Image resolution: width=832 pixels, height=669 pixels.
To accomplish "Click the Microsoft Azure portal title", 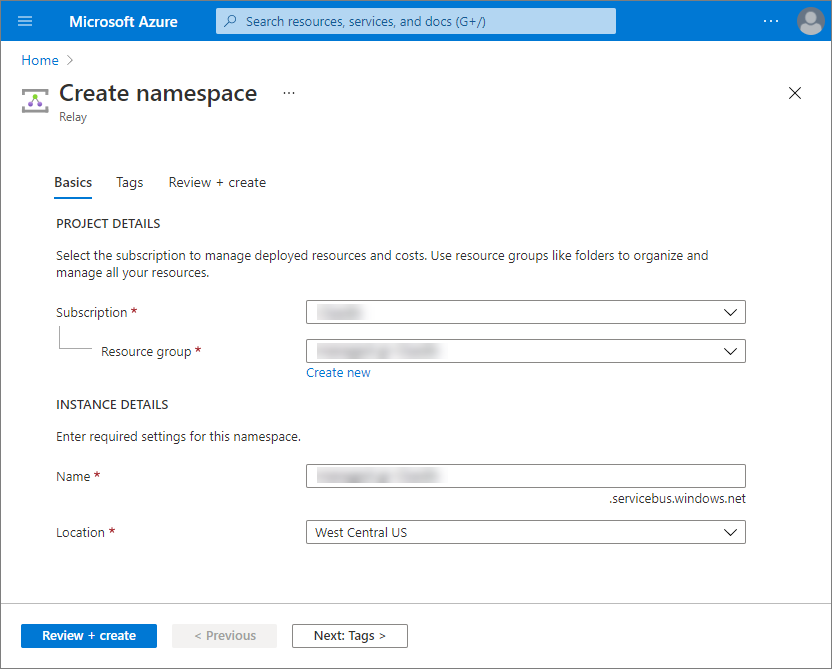I will click(x=121, y=21).
